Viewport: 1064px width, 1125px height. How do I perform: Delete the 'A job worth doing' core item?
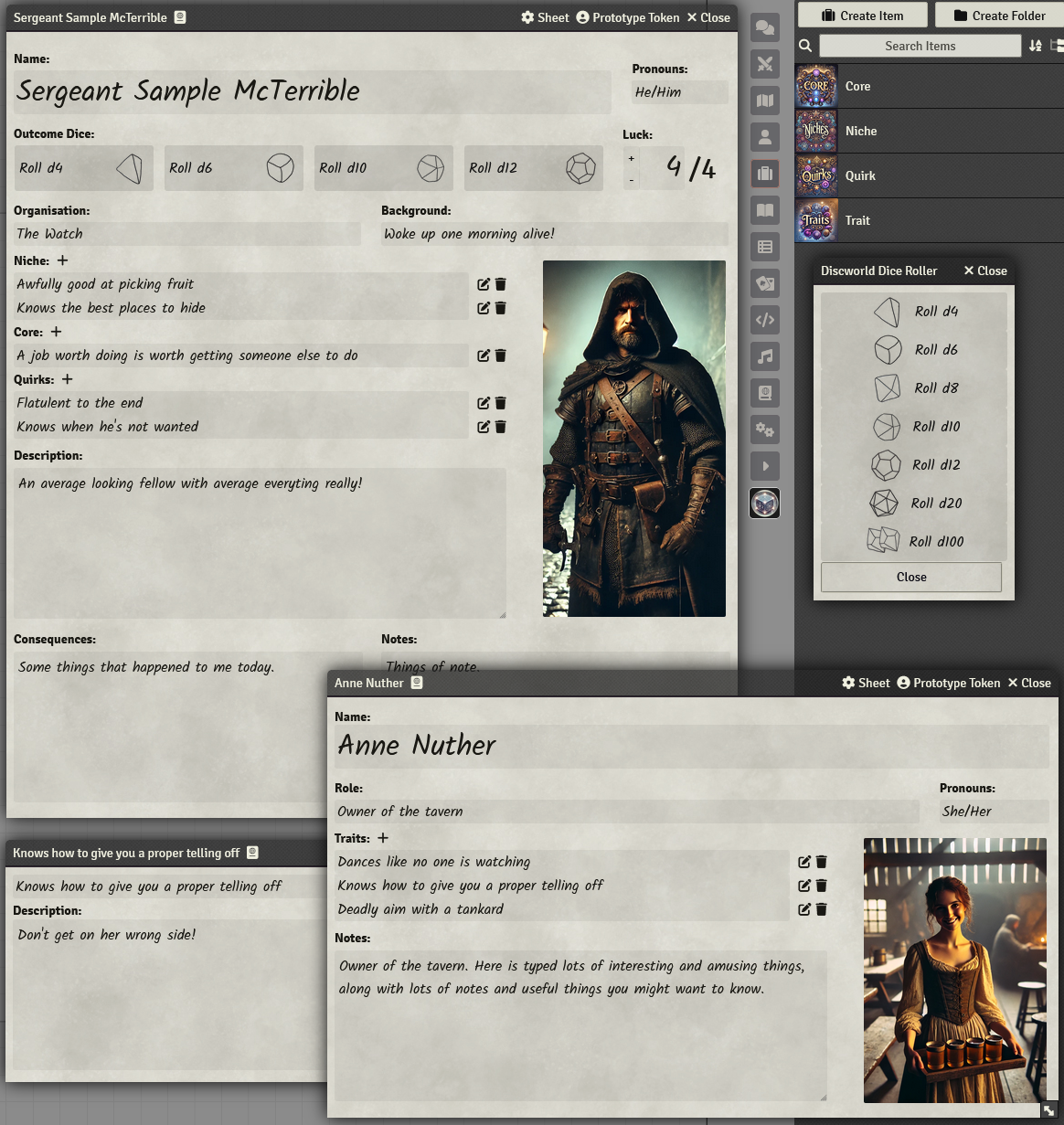point(501,356)
